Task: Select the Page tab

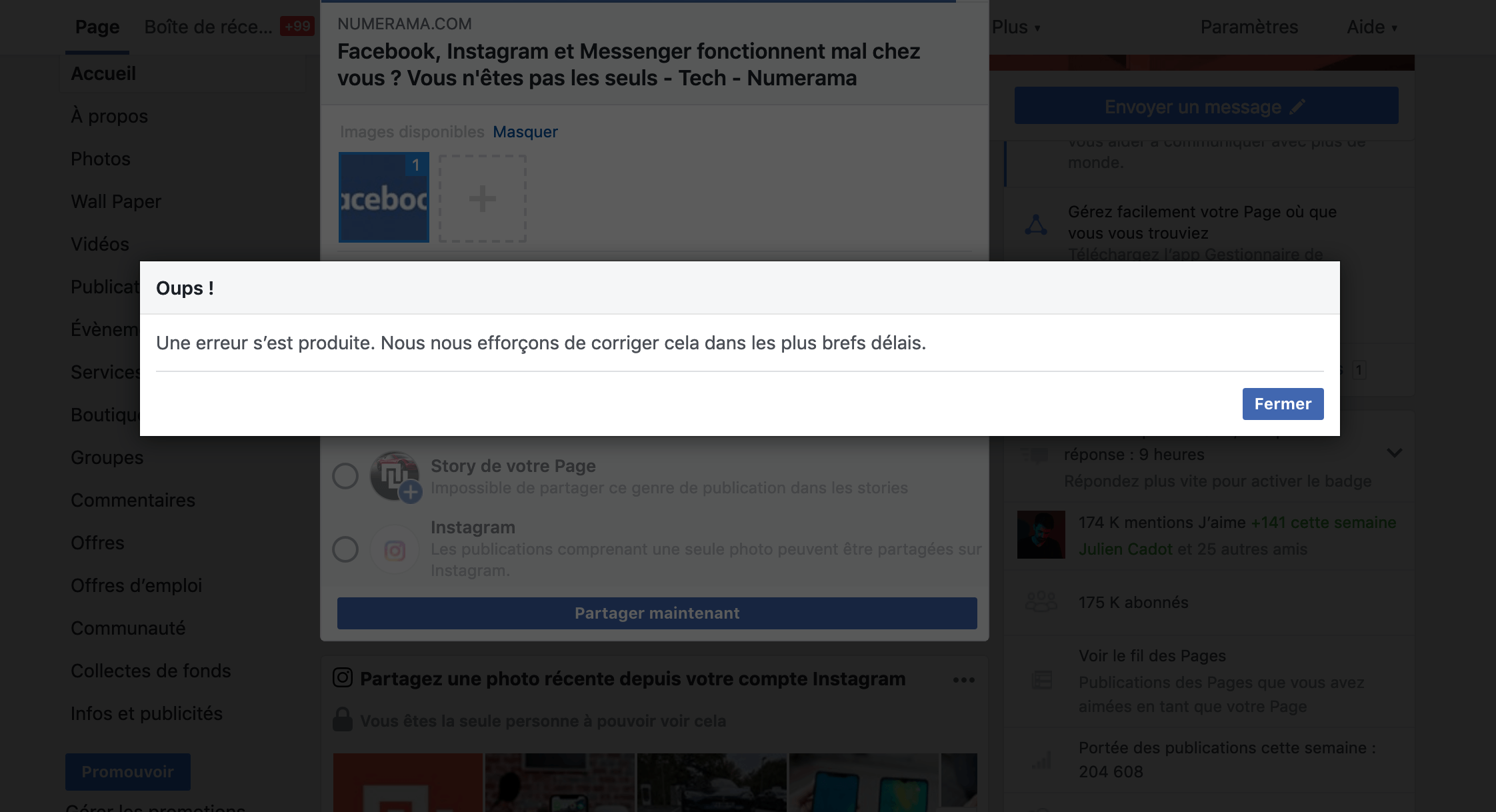Action: point(97,27)
